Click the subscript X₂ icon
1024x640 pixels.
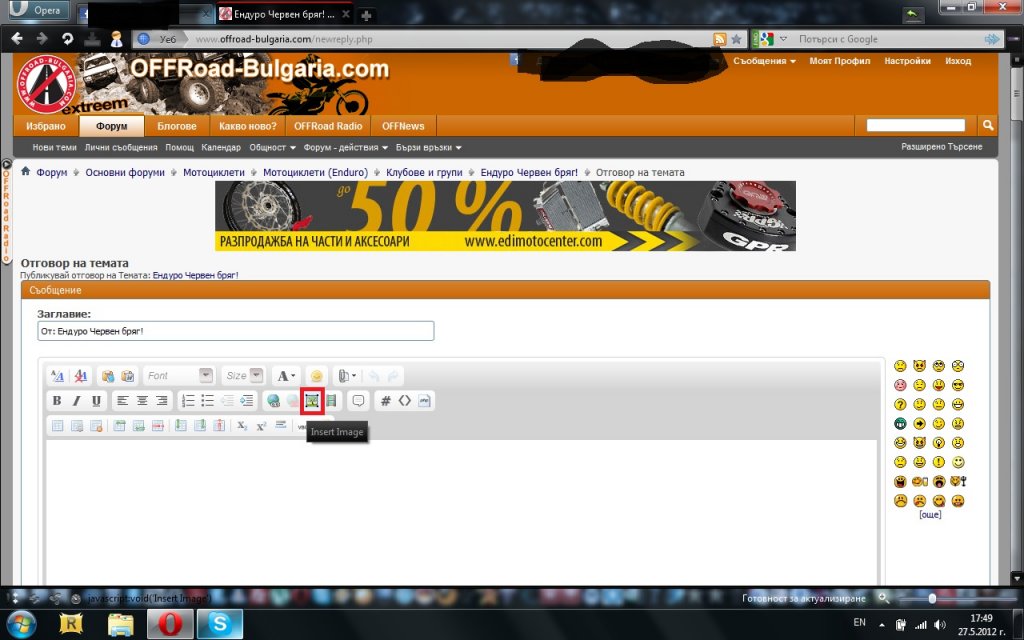(x=242, y=426)
